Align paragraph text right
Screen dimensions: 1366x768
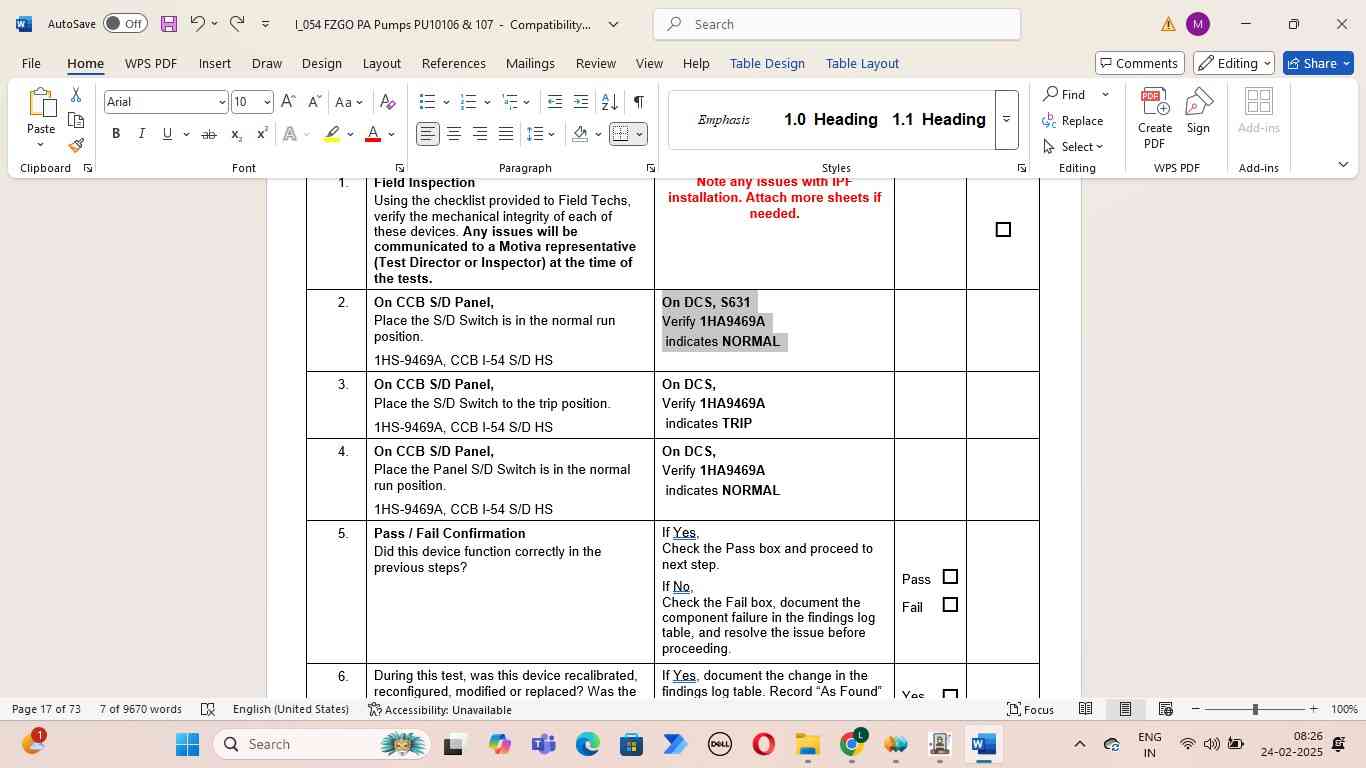pos(480,134)
